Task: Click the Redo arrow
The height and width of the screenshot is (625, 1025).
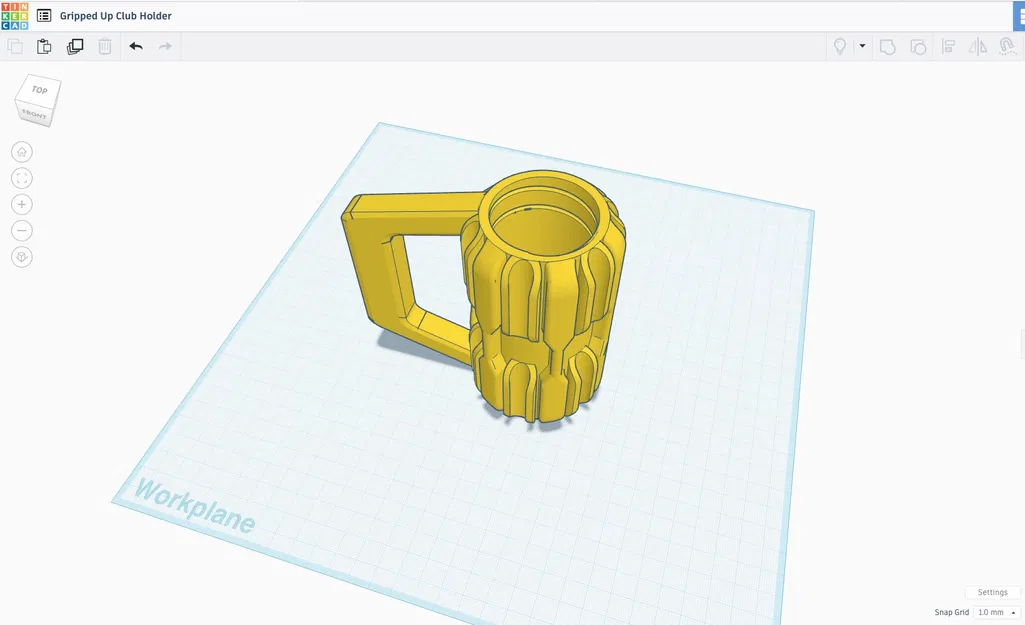Action: (x=165, y=46)
